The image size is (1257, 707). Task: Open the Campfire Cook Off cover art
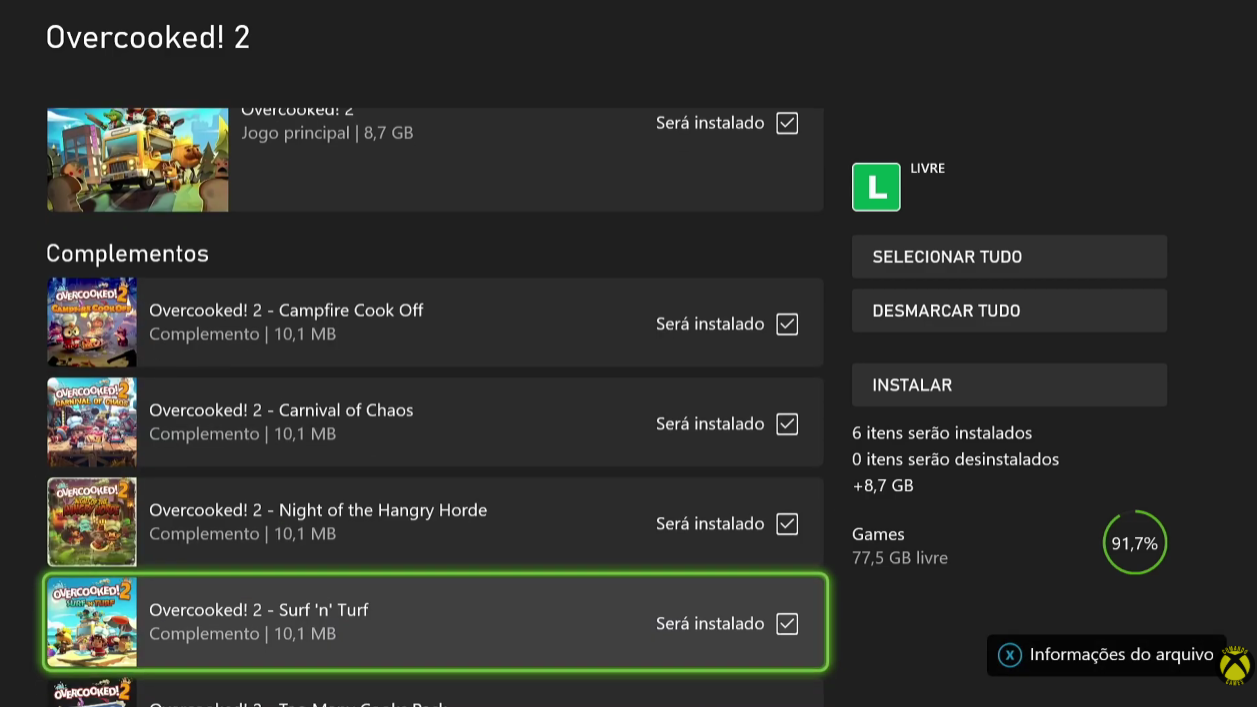(92, 322)
